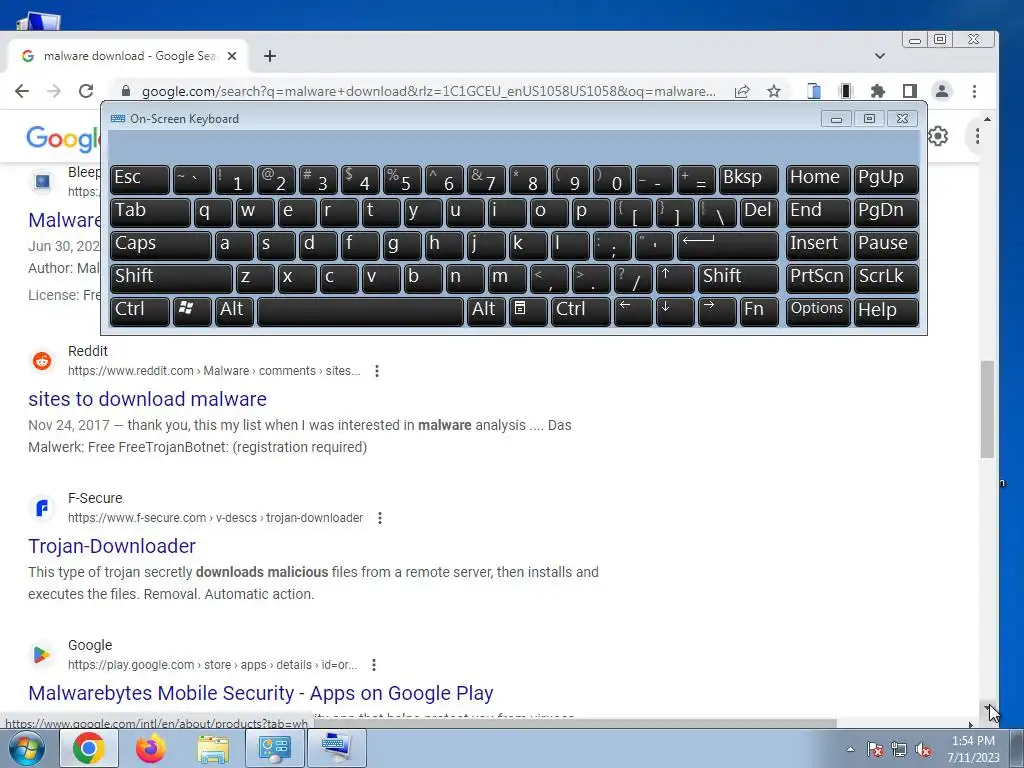Toggle the right Shift key
The image size is (1024, 768).
(738, 278)
